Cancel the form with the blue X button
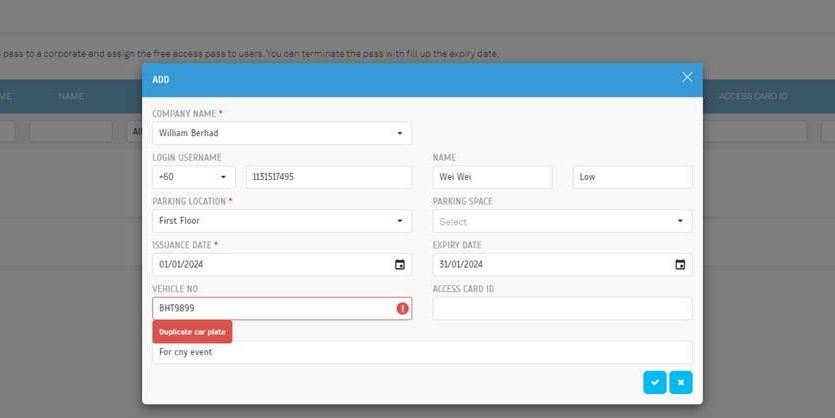The height and width of the screenshot is (418, 835). (x=680, y=382)
